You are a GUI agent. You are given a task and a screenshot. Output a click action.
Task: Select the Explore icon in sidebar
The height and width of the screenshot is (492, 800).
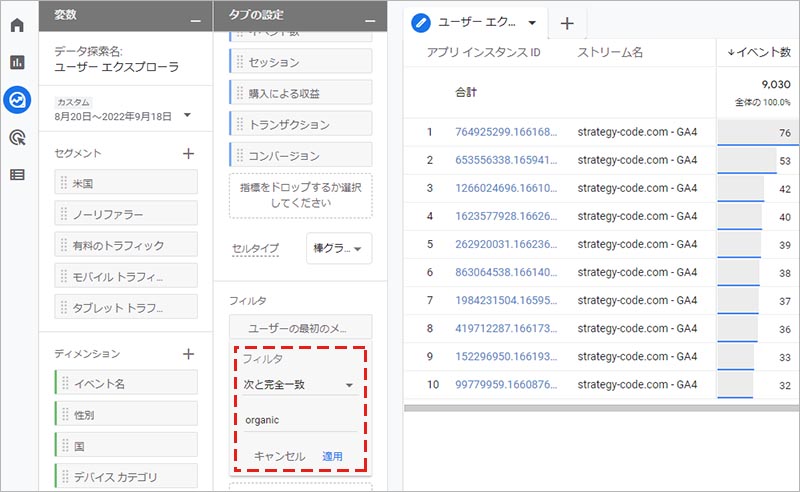(x=17, y=100)
